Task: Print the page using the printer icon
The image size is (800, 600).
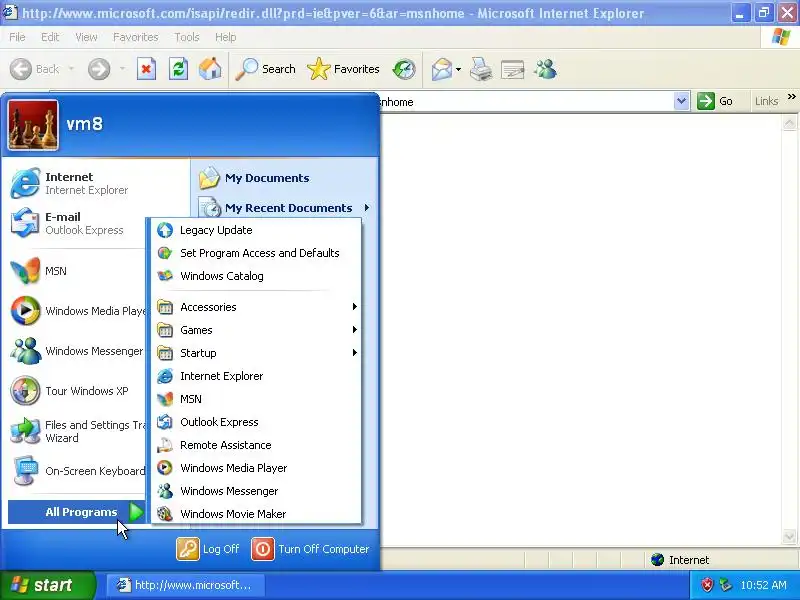Action: point(481,69)
